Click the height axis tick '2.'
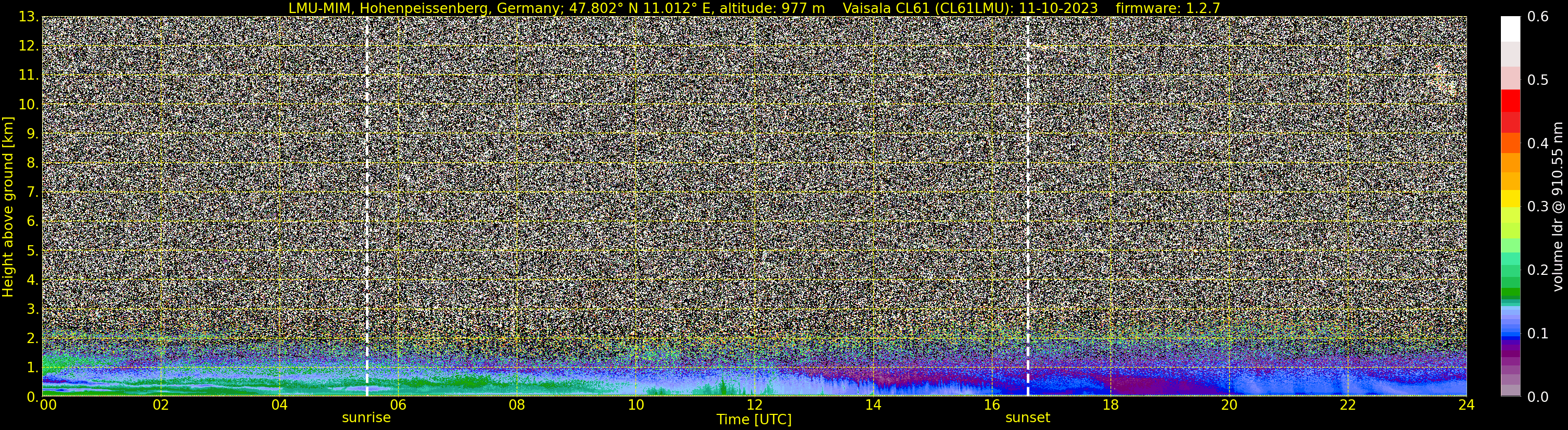1568x430 pixels. (x=32, y=338)
